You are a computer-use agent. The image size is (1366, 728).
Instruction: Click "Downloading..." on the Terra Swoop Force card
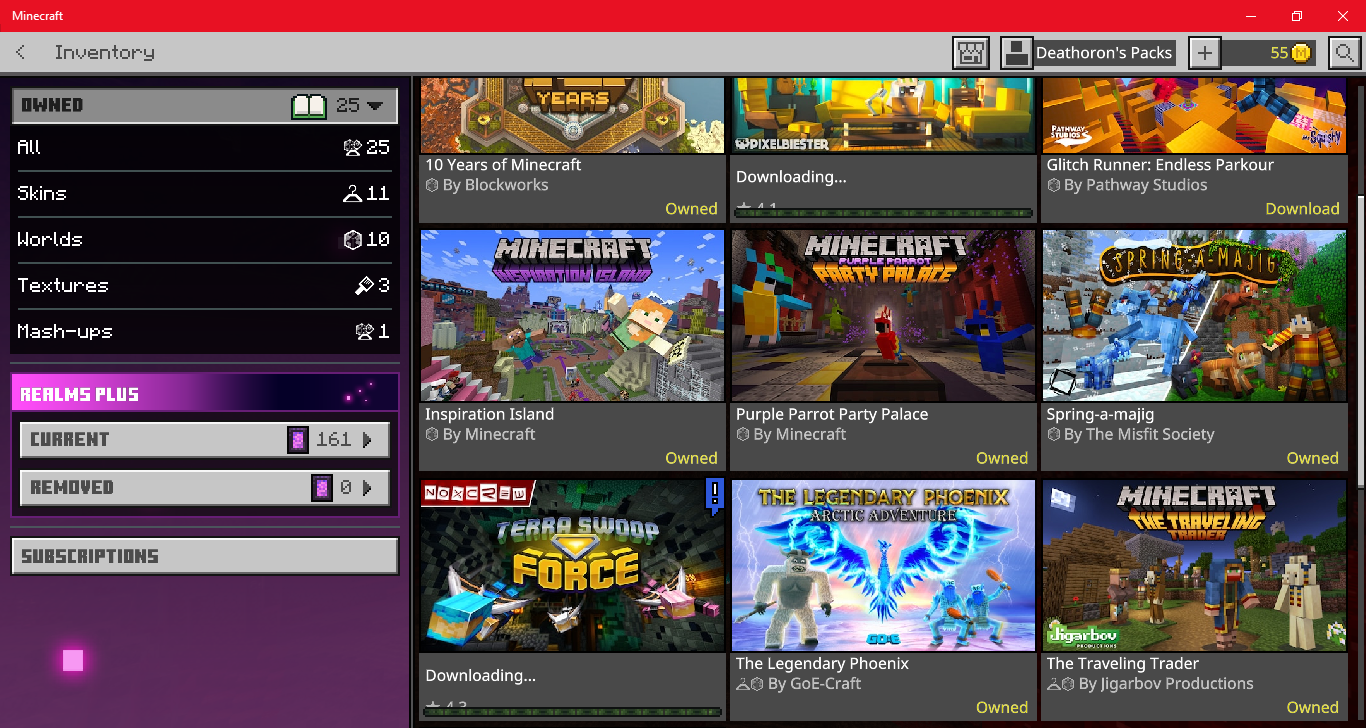coord(480,676)
